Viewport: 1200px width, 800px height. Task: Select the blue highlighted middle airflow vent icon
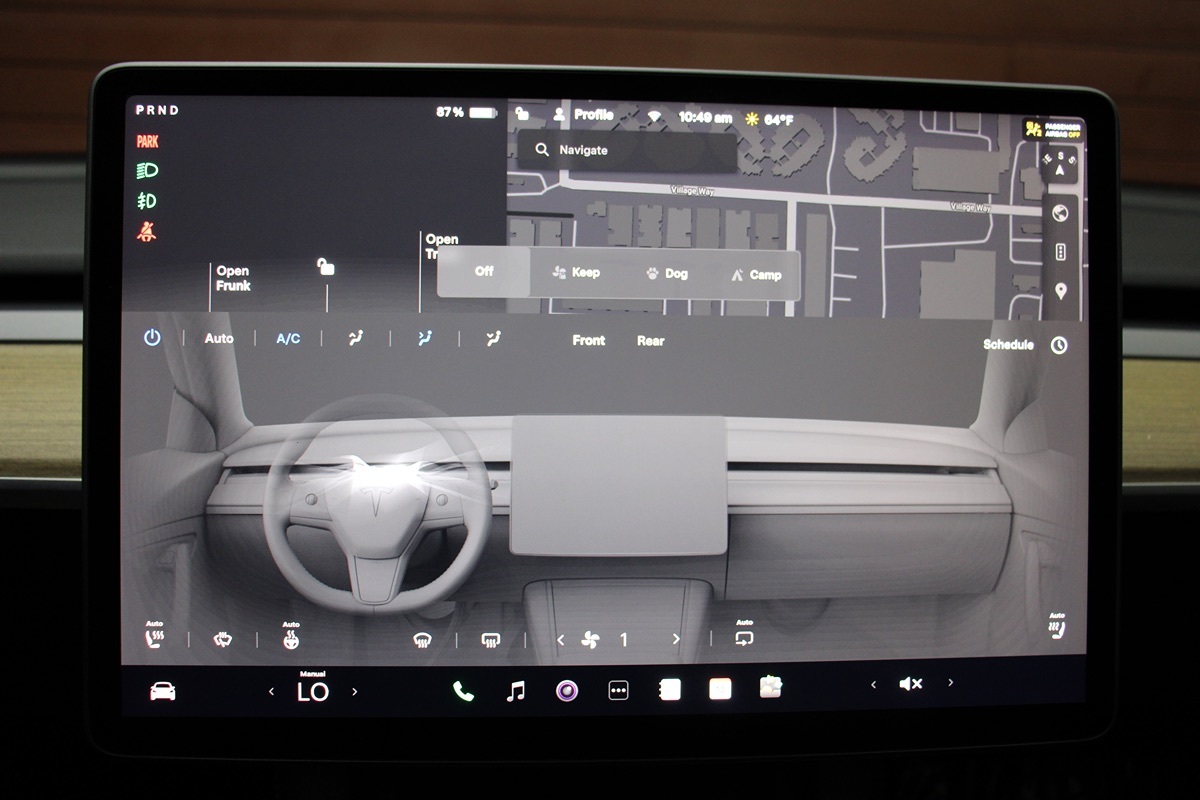click(x=425, y=339)
